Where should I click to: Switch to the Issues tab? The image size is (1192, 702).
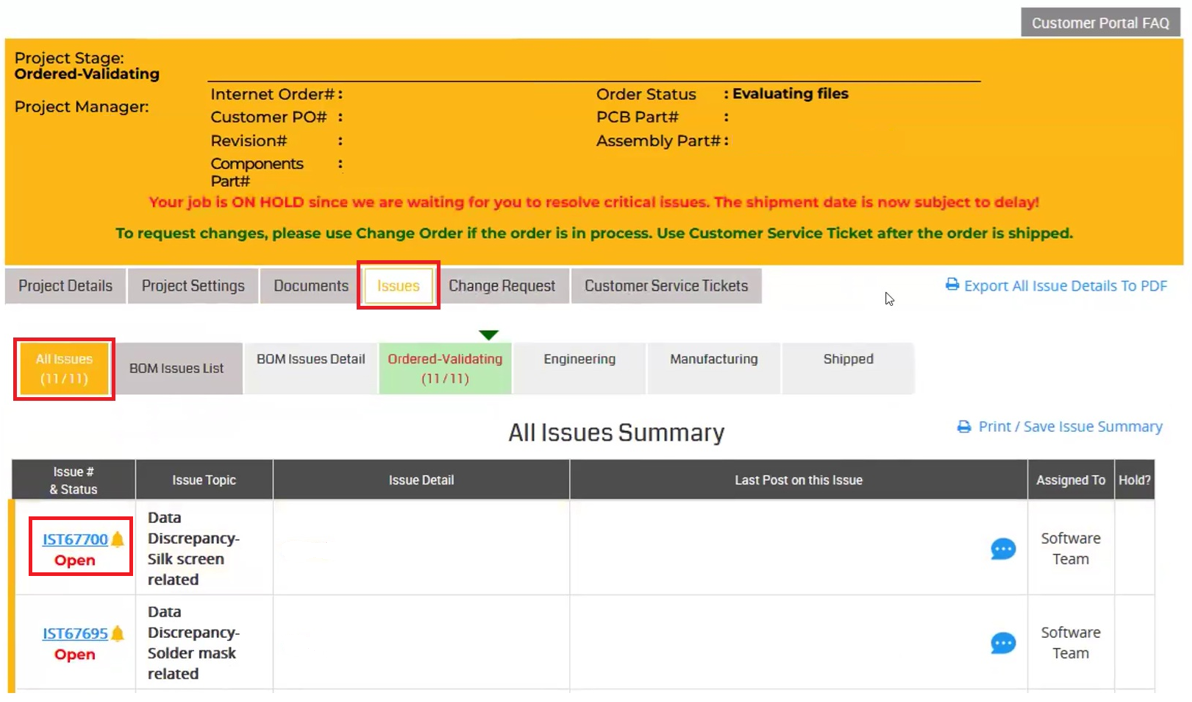pyautogui.click(x=398, y=285)
